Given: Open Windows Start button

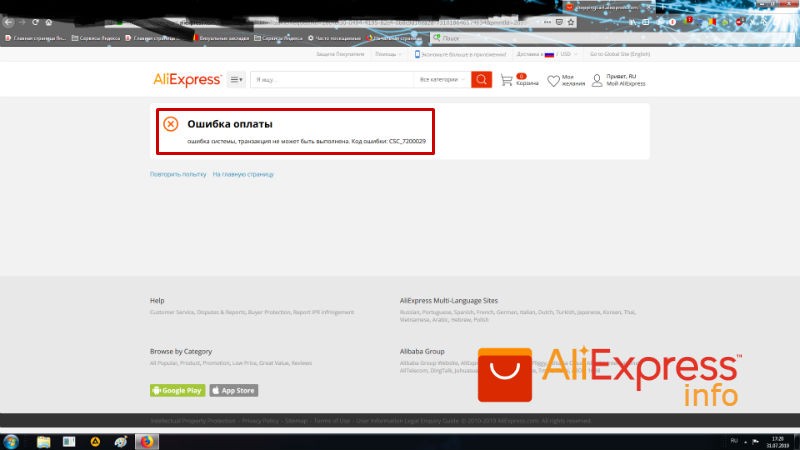Looking at the screenshot, I should click(x=11, y=441).
